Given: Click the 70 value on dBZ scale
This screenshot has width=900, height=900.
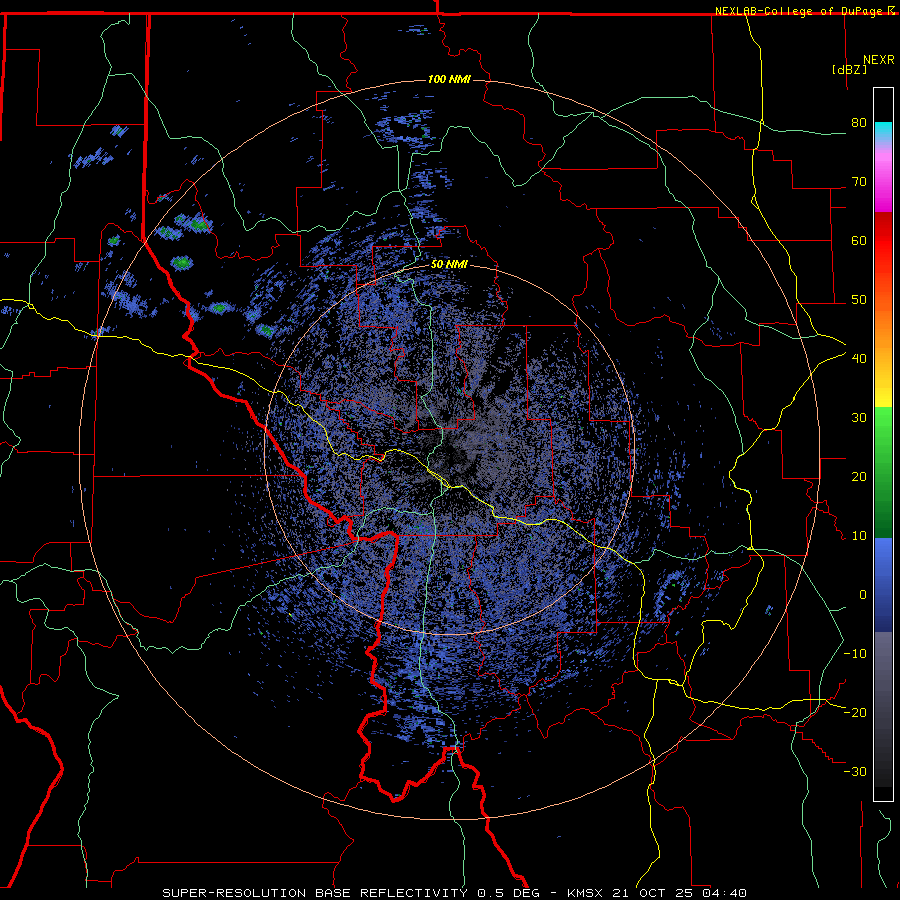Looking at the screenshot, I should click(x=859, y=182).
